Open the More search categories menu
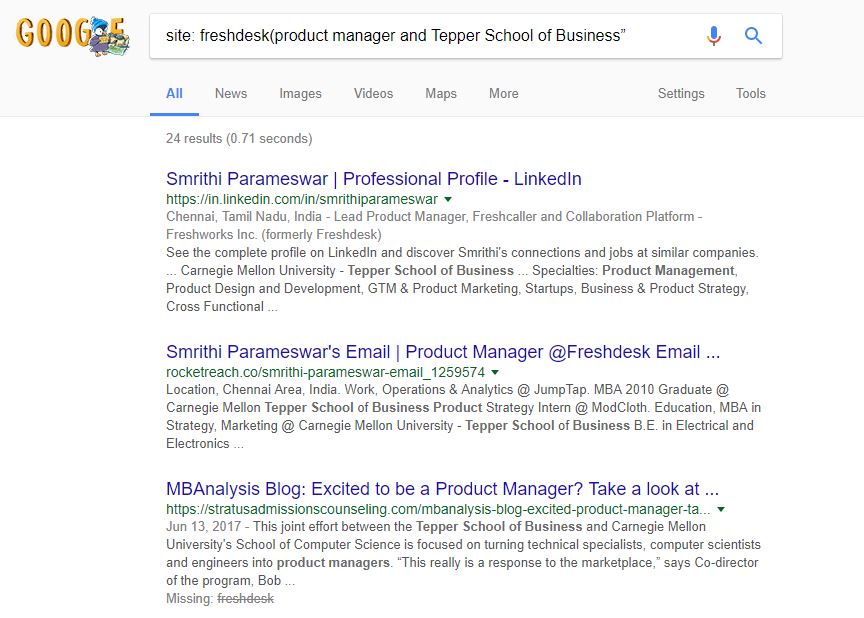 pyautogui.click(x=504, y=94)
